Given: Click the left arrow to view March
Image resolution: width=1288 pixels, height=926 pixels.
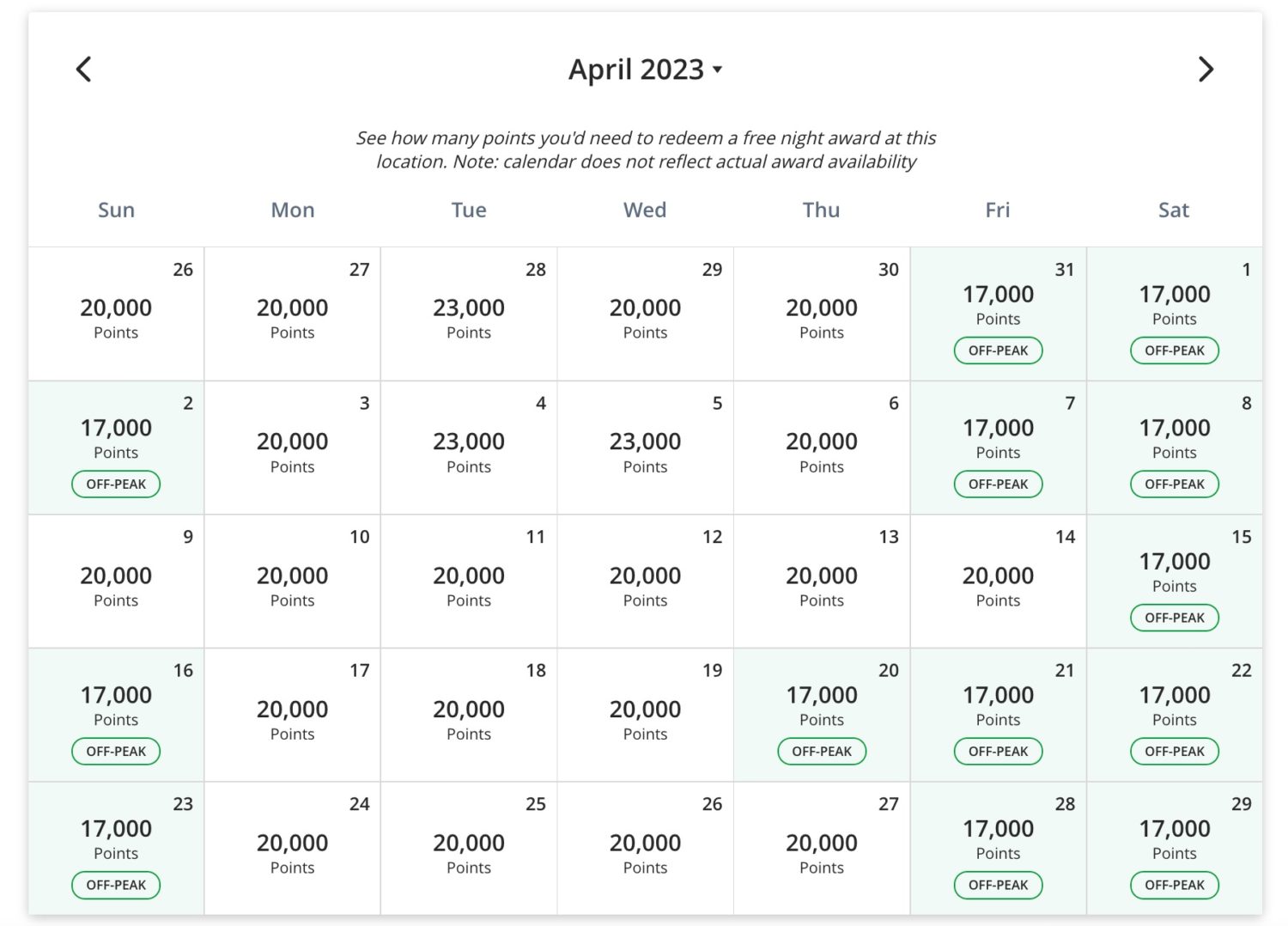Looking at the screenshot, I should click(x=83, y=69).
